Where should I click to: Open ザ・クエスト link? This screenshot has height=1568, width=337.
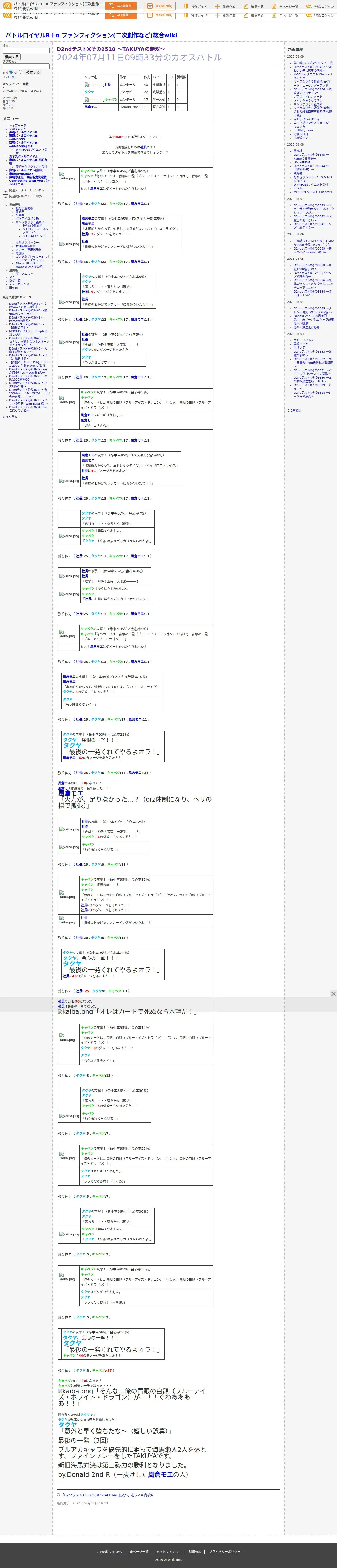click(x=24, y=273)
